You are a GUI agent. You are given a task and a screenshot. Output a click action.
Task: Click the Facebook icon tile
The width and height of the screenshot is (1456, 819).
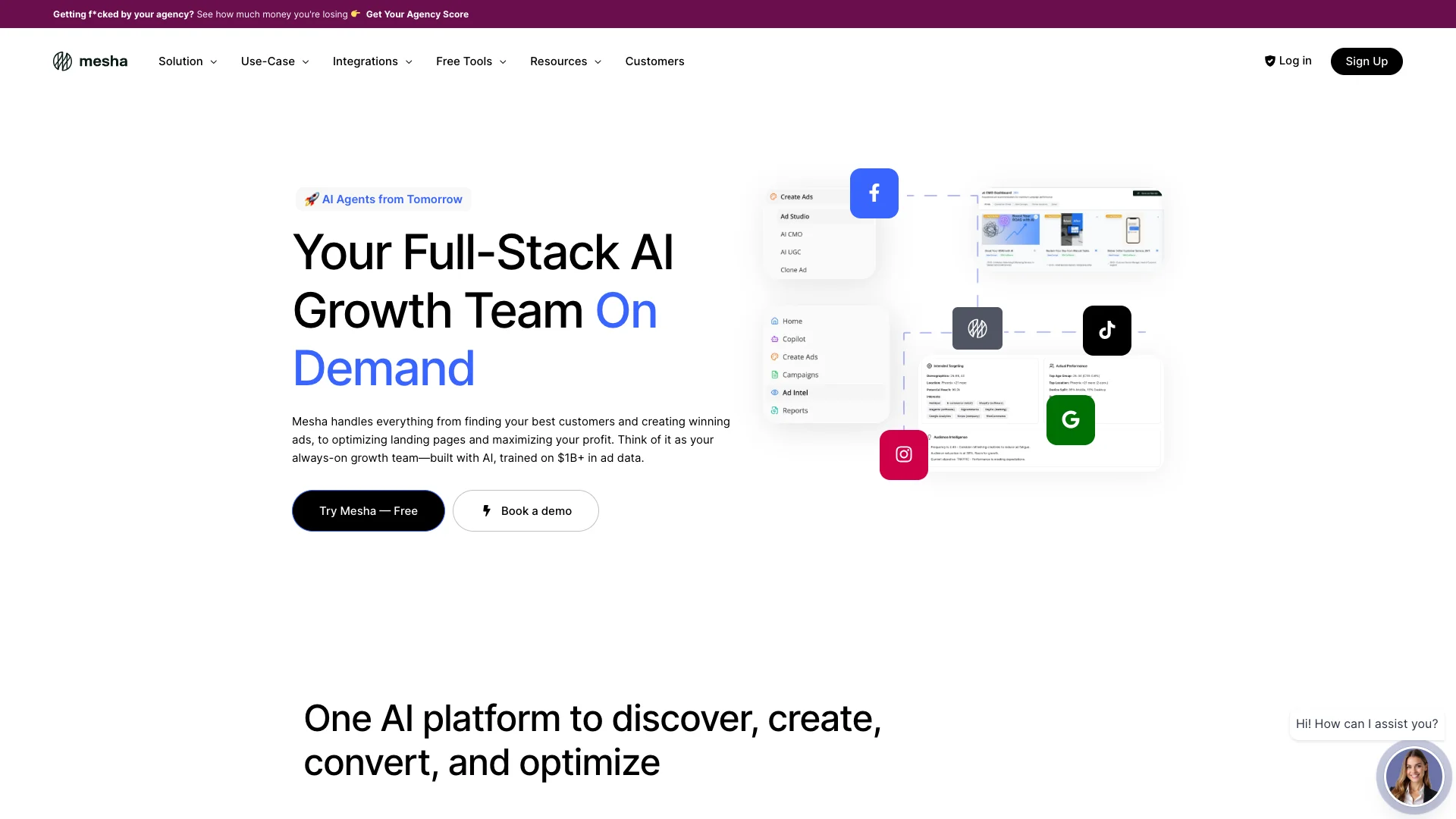[x=874, y=193]
